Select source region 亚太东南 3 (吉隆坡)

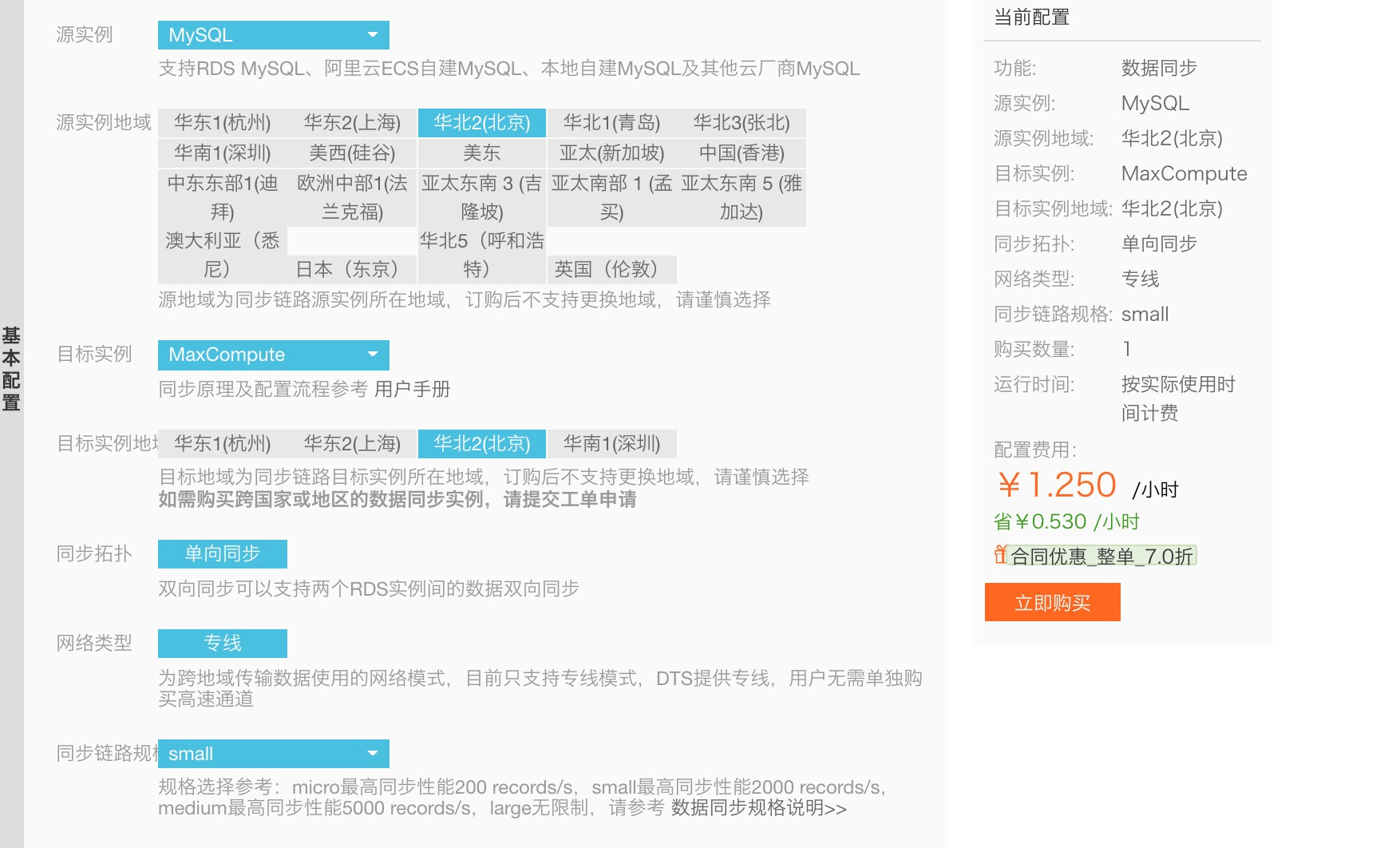pyautogui.click(x=482, y=197)
